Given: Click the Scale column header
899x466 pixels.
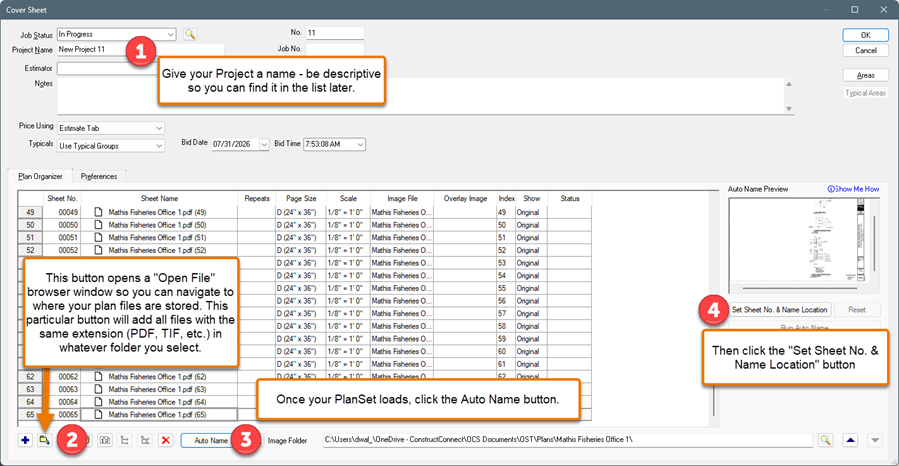Looking at the screenshot, I should point(348,198).
